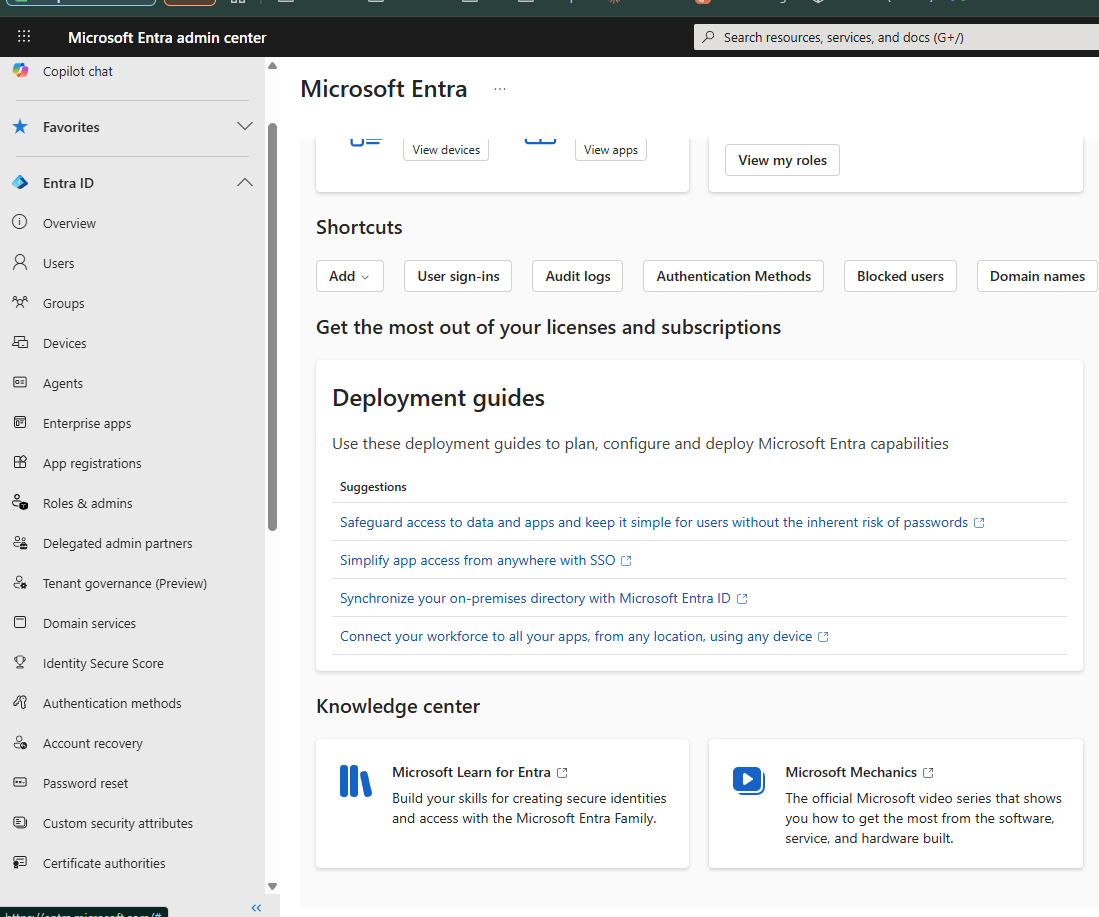1099x917 pixels.
Task: Click the sidebar scroll-down arrow
Action: [273, 886]
